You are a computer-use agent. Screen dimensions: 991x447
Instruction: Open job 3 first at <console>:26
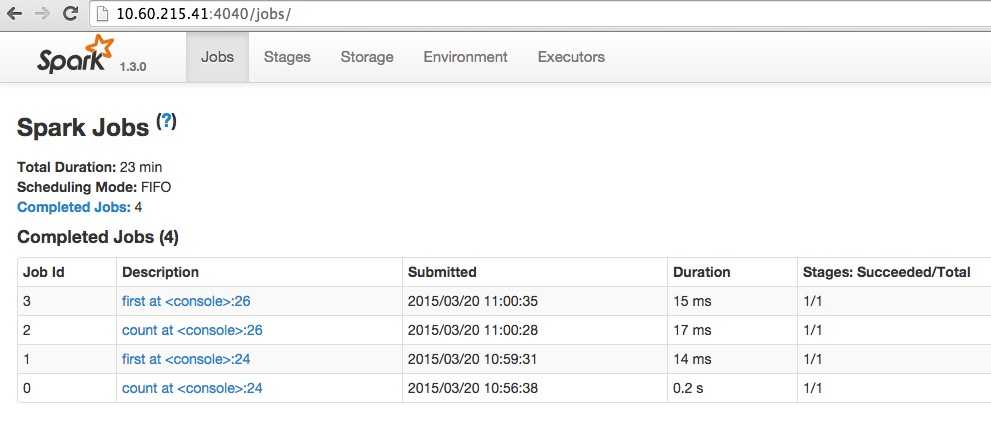[x=186, y=302]
